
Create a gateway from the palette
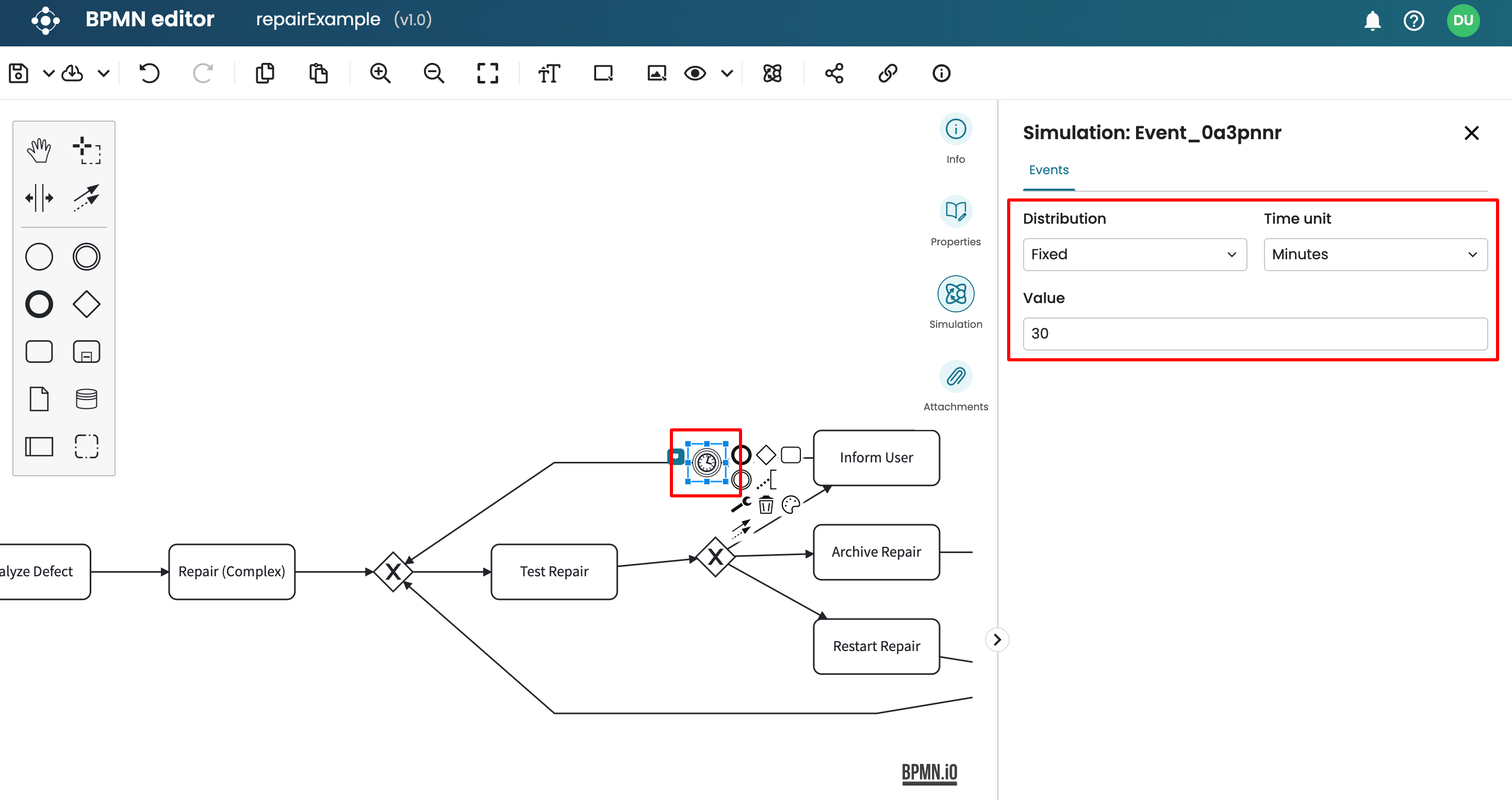tap(86, 304)
